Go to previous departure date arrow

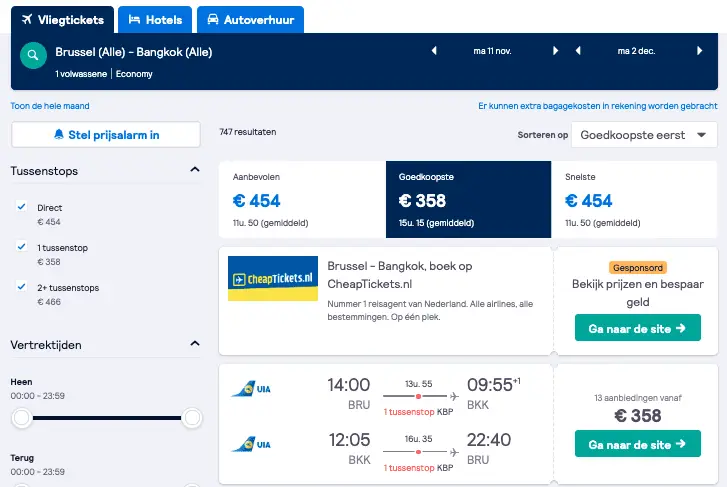[x=434, y=51]
